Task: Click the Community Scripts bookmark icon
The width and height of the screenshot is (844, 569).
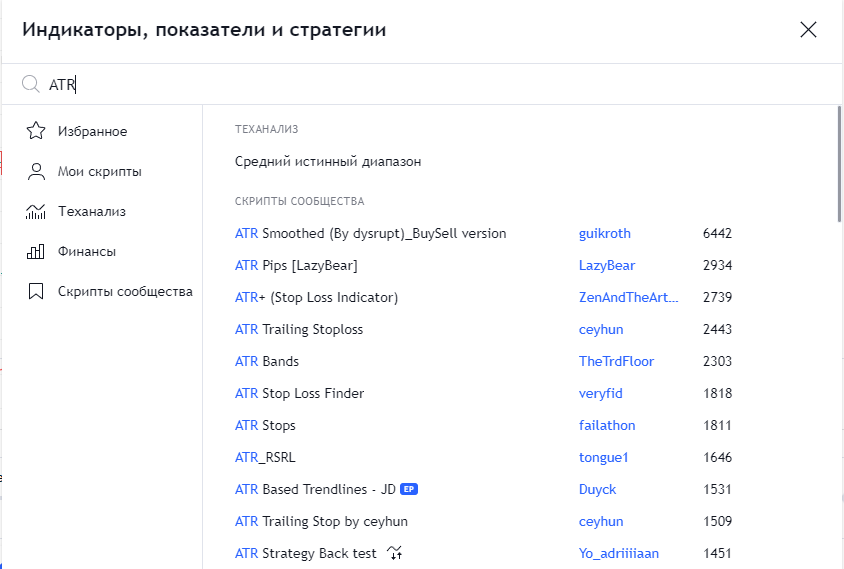Action: (36, 291)
